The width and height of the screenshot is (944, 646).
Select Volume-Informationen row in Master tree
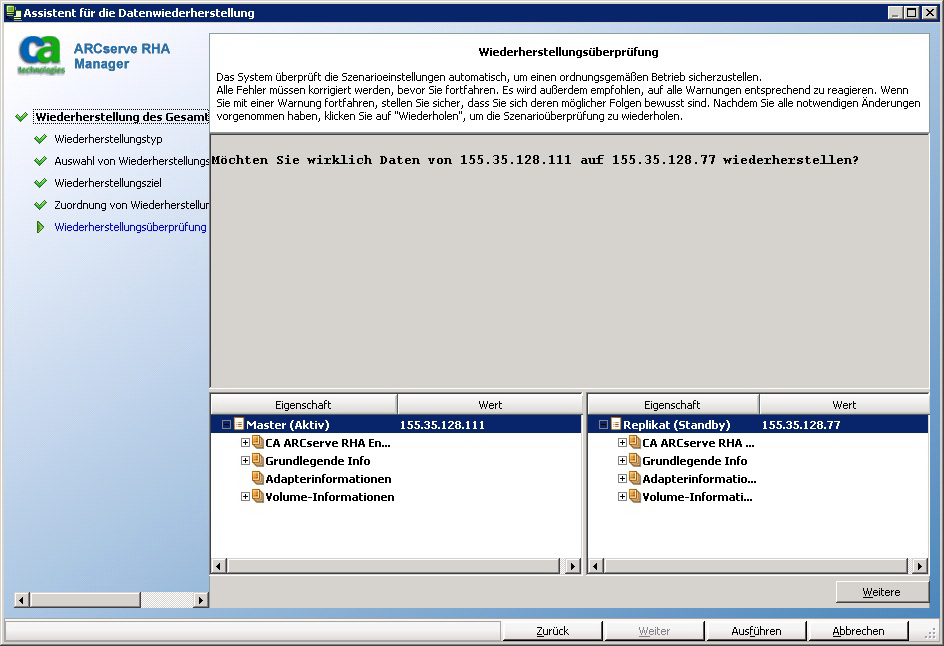coord(329,497)
